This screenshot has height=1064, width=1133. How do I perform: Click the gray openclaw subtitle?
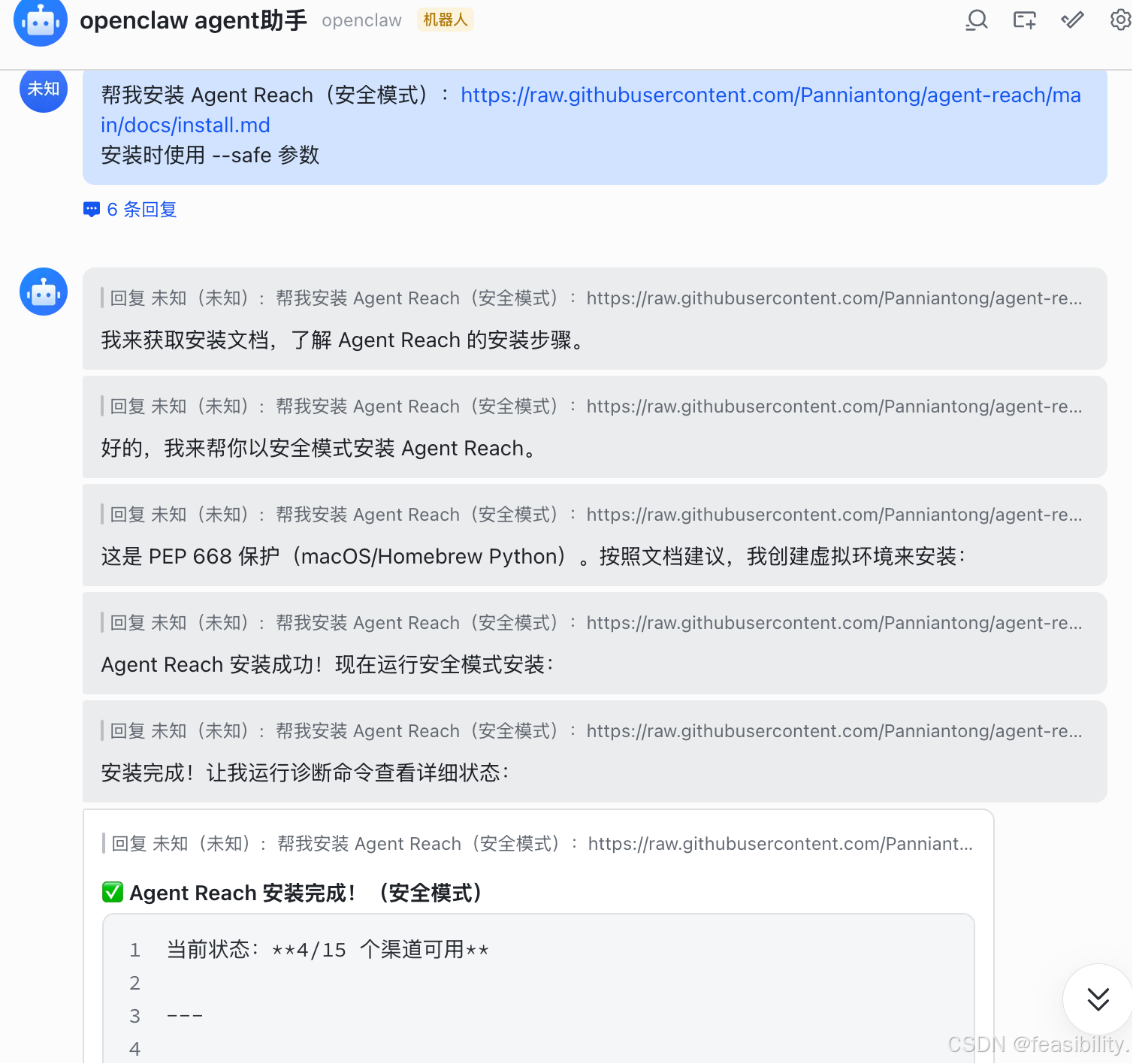(361, 20)
